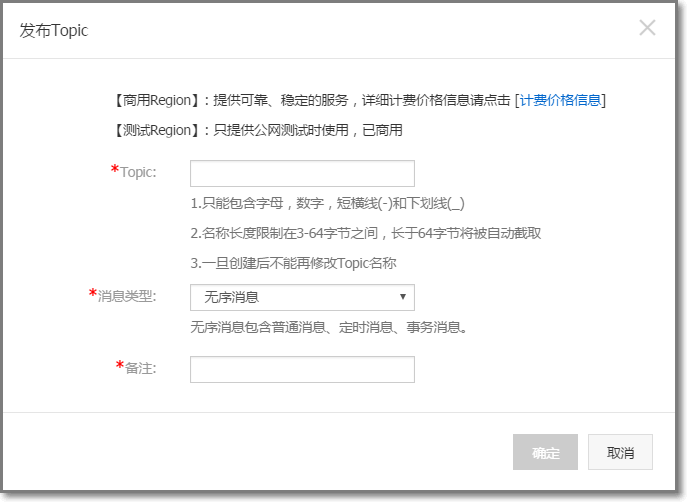This screenshot has height=502, width=687.
Task: Open the 计费价格信息 pricing link
Action: [560, 100]
